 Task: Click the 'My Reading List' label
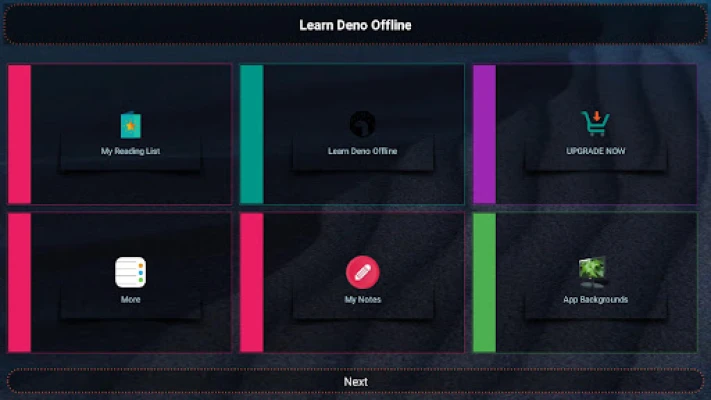tap(130, 152)
